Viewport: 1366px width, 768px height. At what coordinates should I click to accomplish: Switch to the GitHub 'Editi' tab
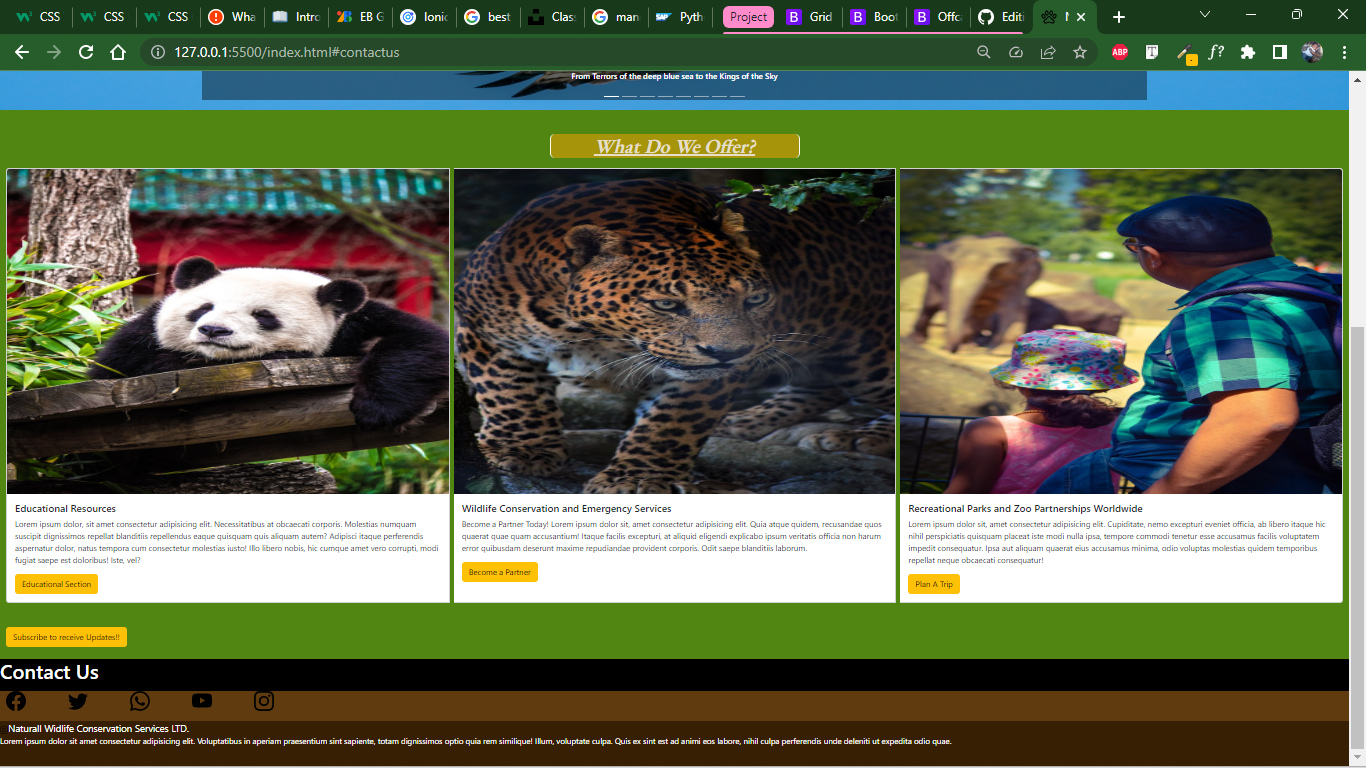pos(1002,17)
